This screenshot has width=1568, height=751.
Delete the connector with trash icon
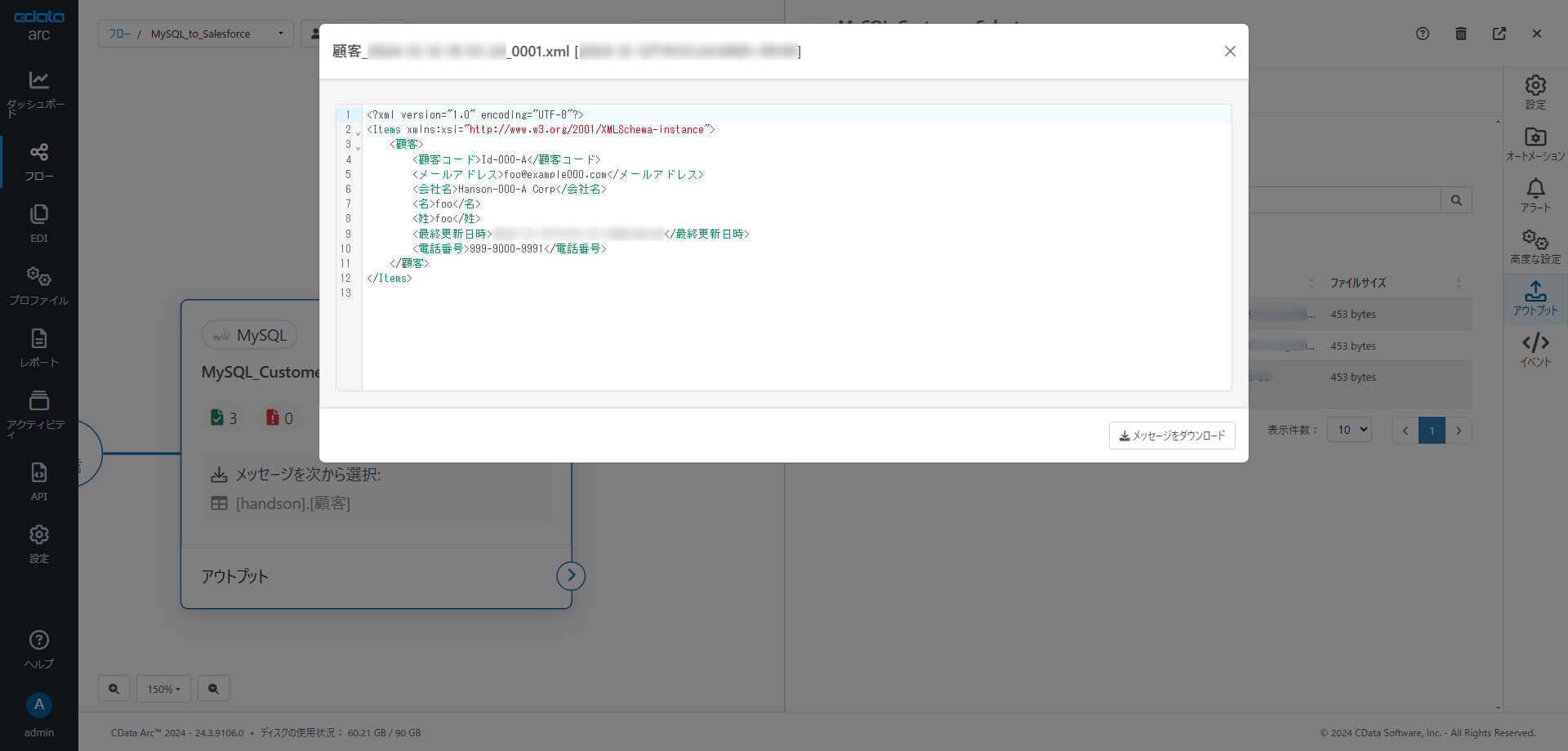(x=1461, y=34)
